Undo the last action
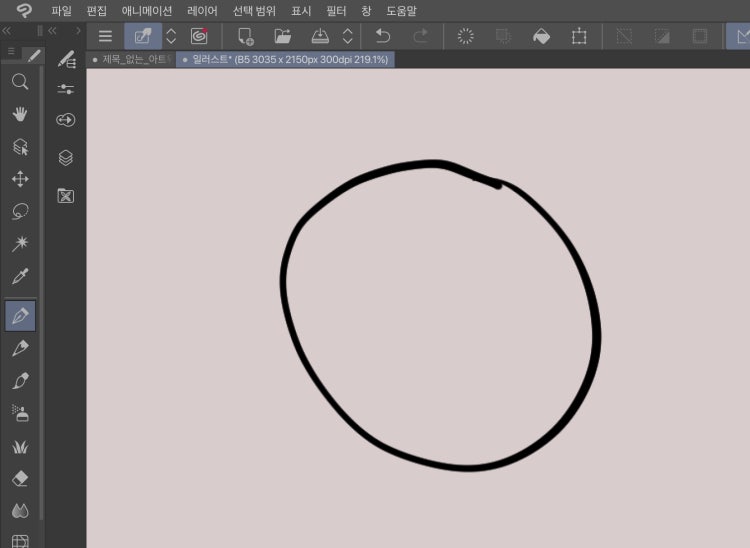This screenshot has width=750, height=548. 383,36
